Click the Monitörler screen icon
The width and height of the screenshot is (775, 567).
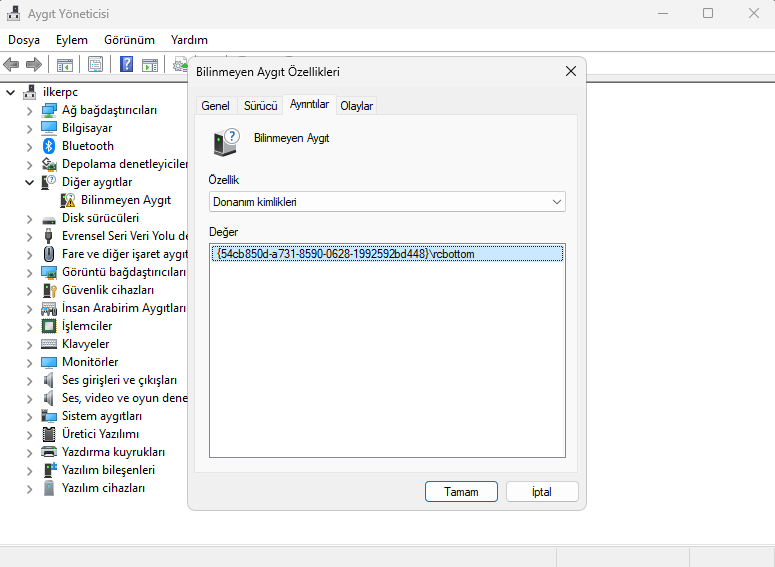[x=49, y=362]
